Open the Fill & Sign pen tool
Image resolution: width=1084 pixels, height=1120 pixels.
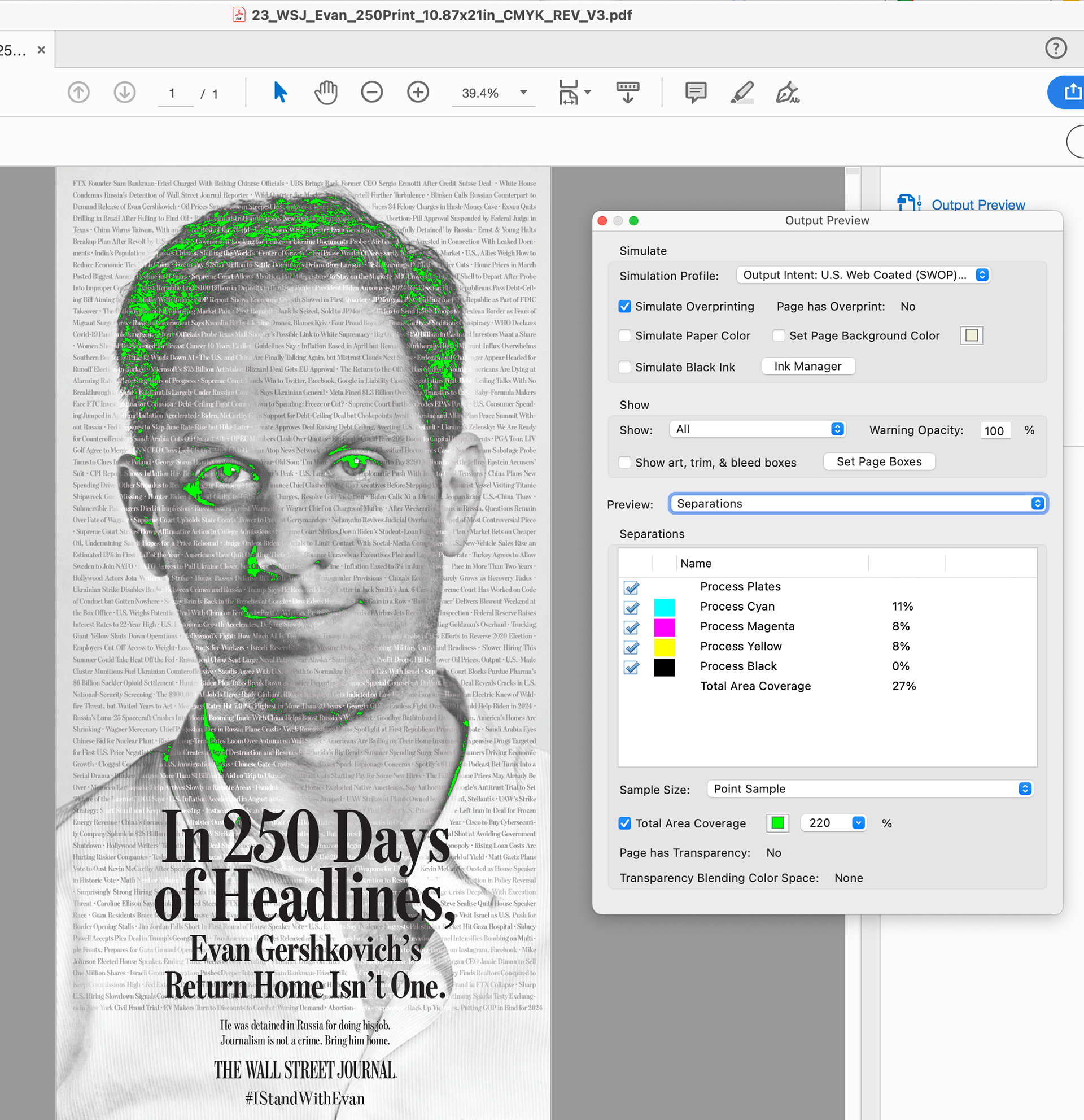[788, 92]
